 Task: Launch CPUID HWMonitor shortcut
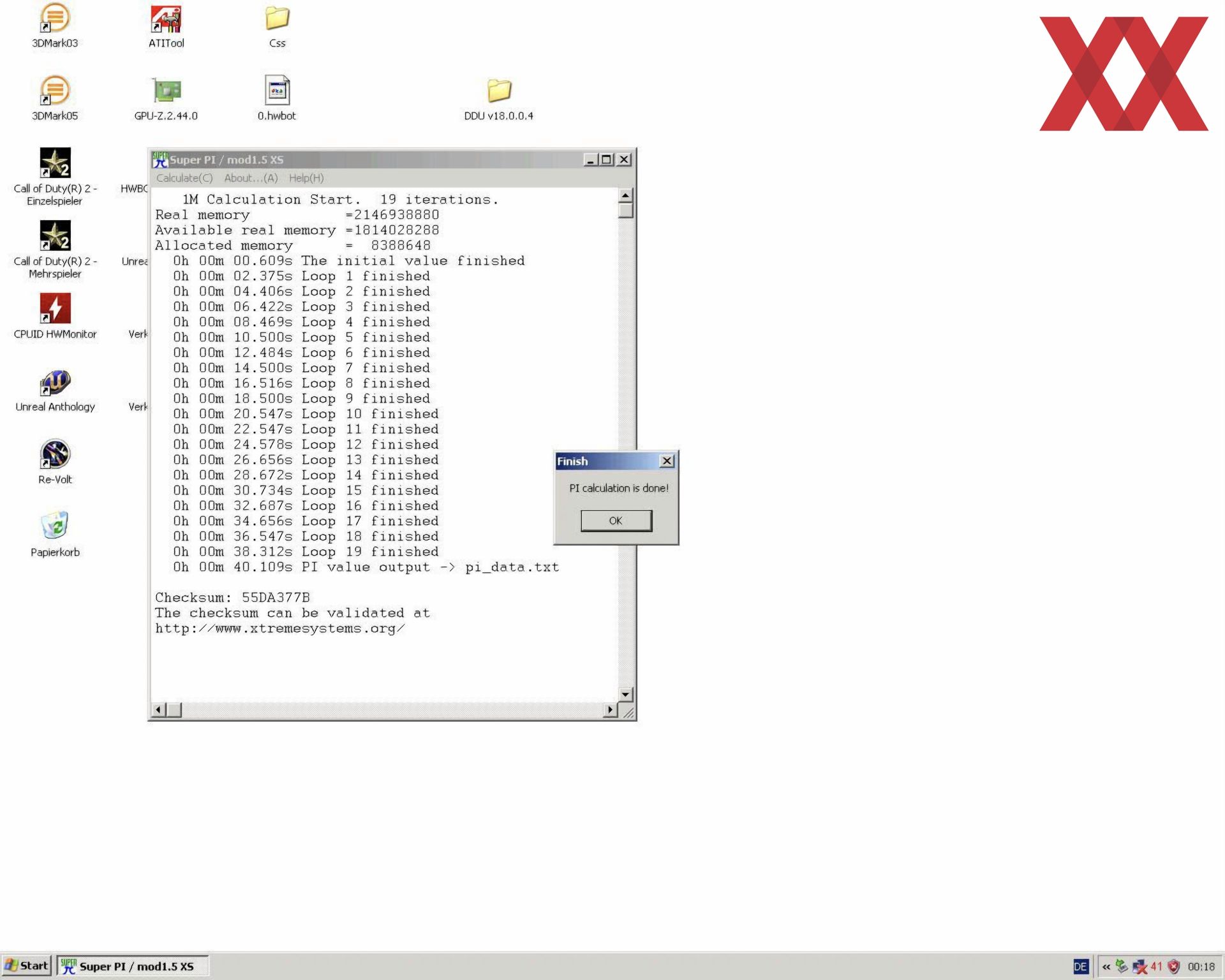coord(55,309)
